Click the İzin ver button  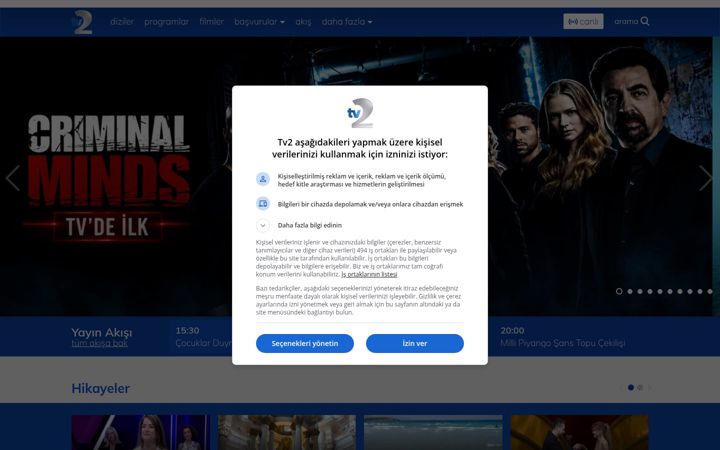[x=415, y=343]
